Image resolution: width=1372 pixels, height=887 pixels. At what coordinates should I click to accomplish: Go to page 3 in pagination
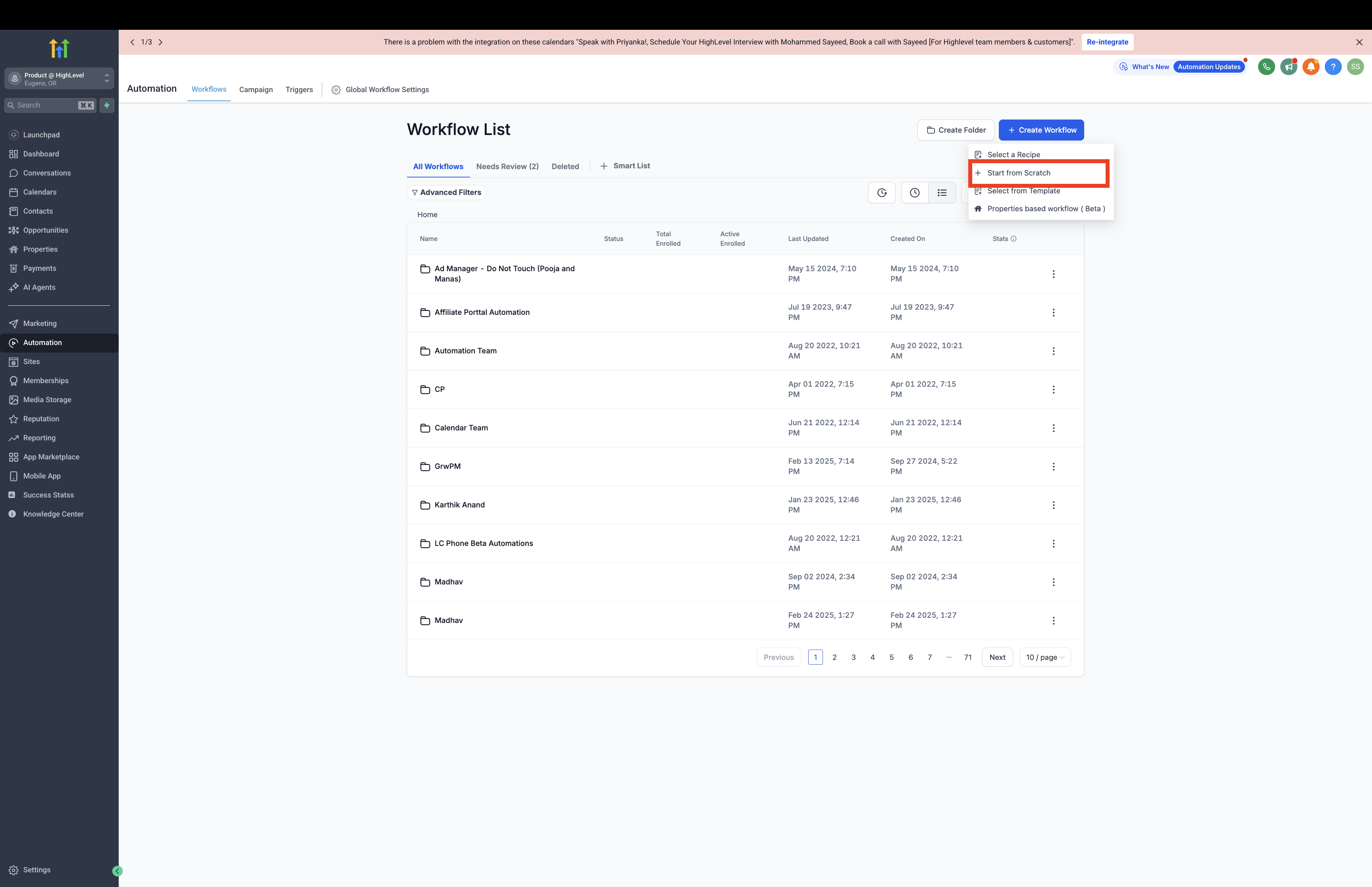tap(853, 657)
